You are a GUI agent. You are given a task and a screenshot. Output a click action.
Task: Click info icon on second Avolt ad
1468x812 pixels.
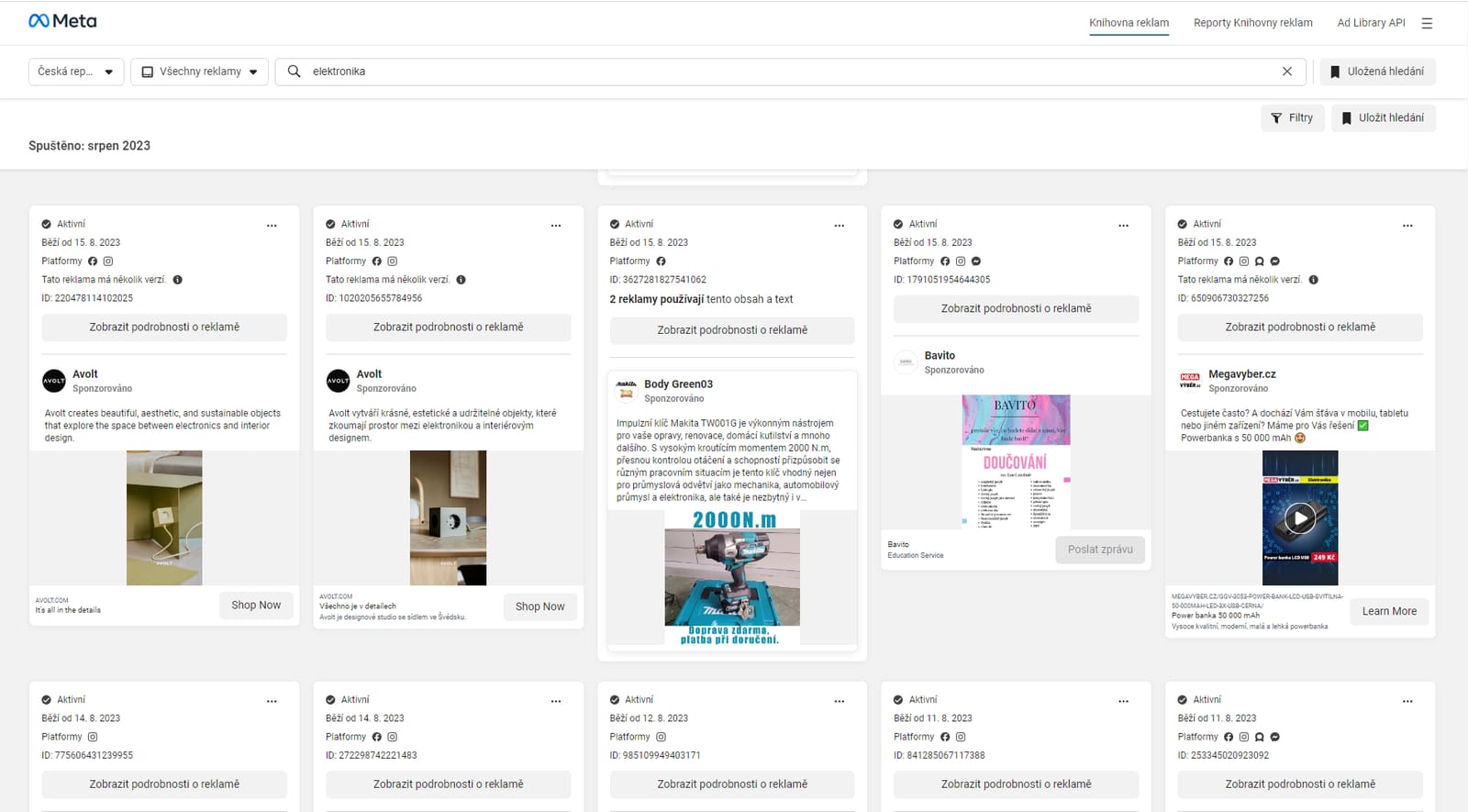(461, 280)
